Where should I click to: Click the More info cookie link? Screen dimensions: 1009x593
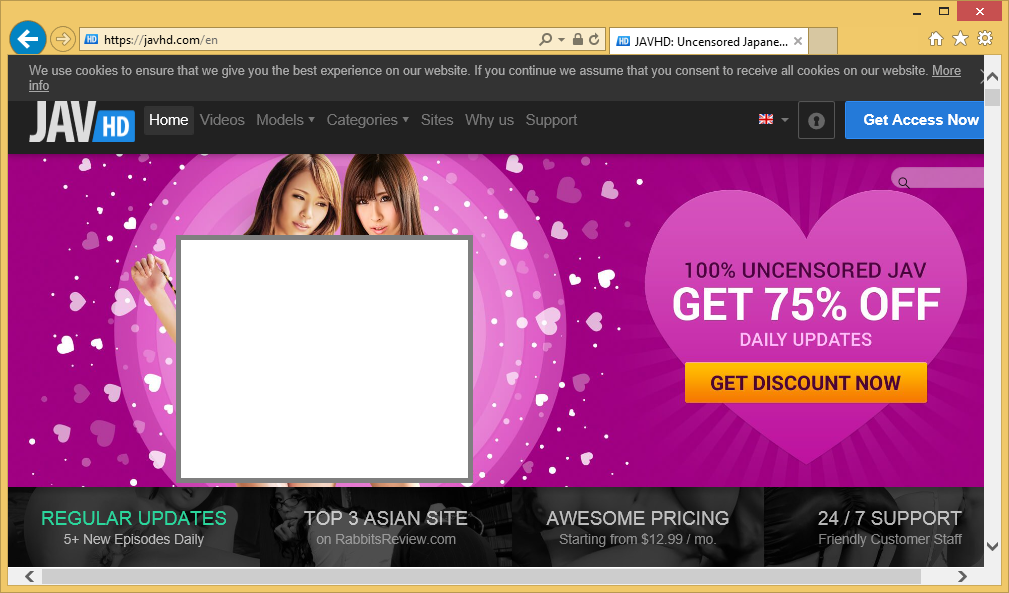click(x=945, y=71)
